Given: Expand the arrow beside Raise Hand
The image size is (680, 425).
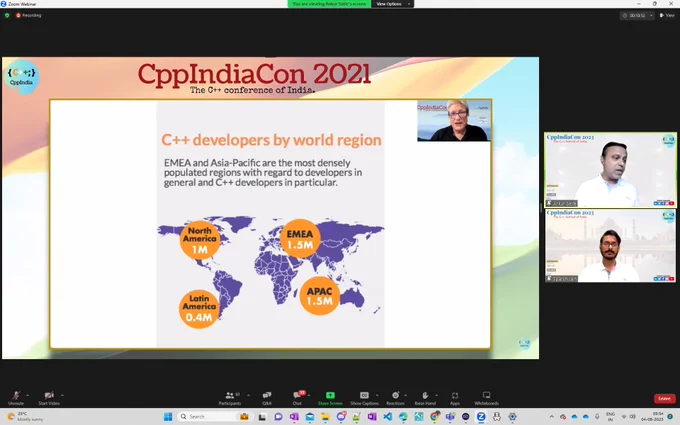Looking at the screenshot, I should [x=436, y=395].
